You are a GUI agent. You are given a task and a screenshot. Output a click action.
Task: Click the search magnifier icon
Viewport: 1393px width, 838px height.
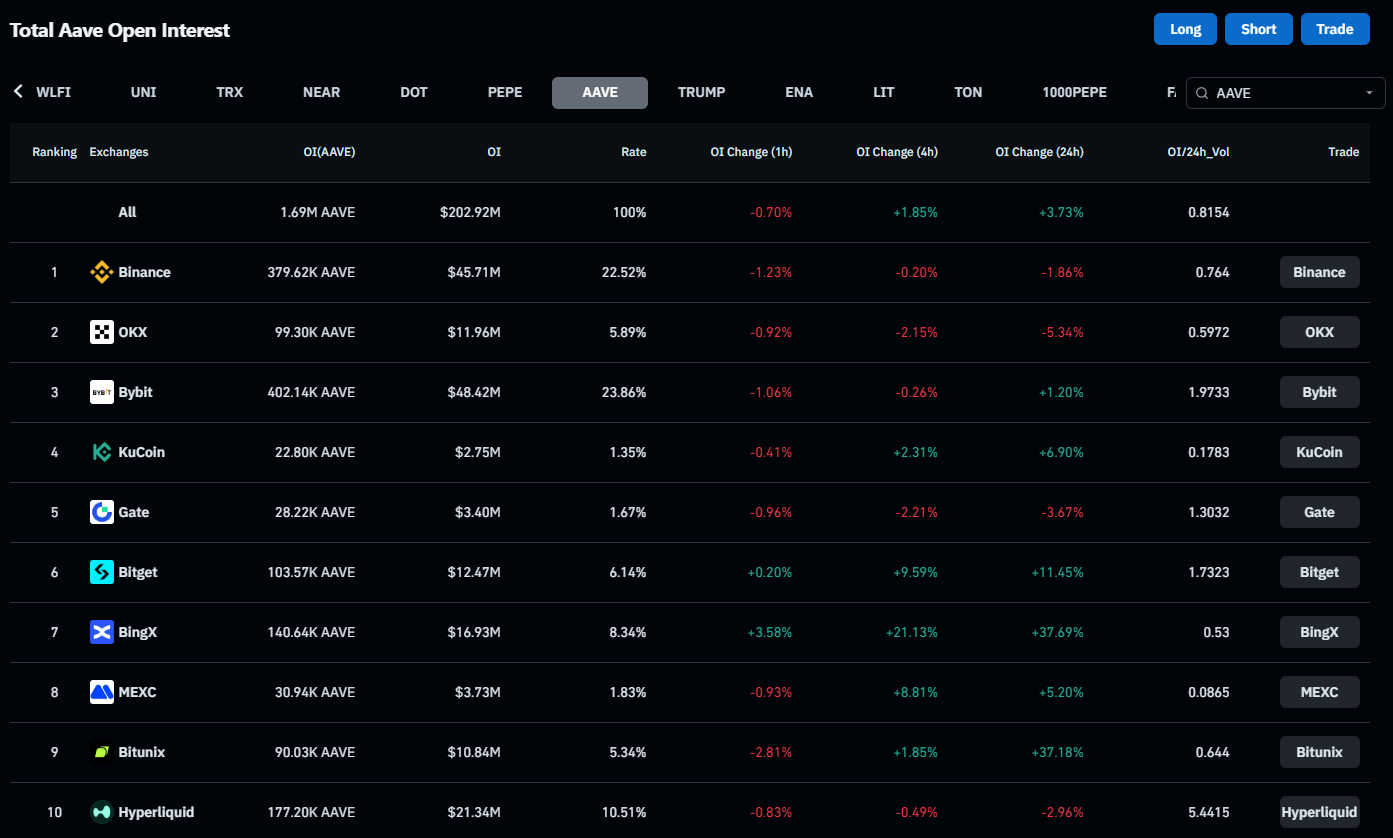1202,93
